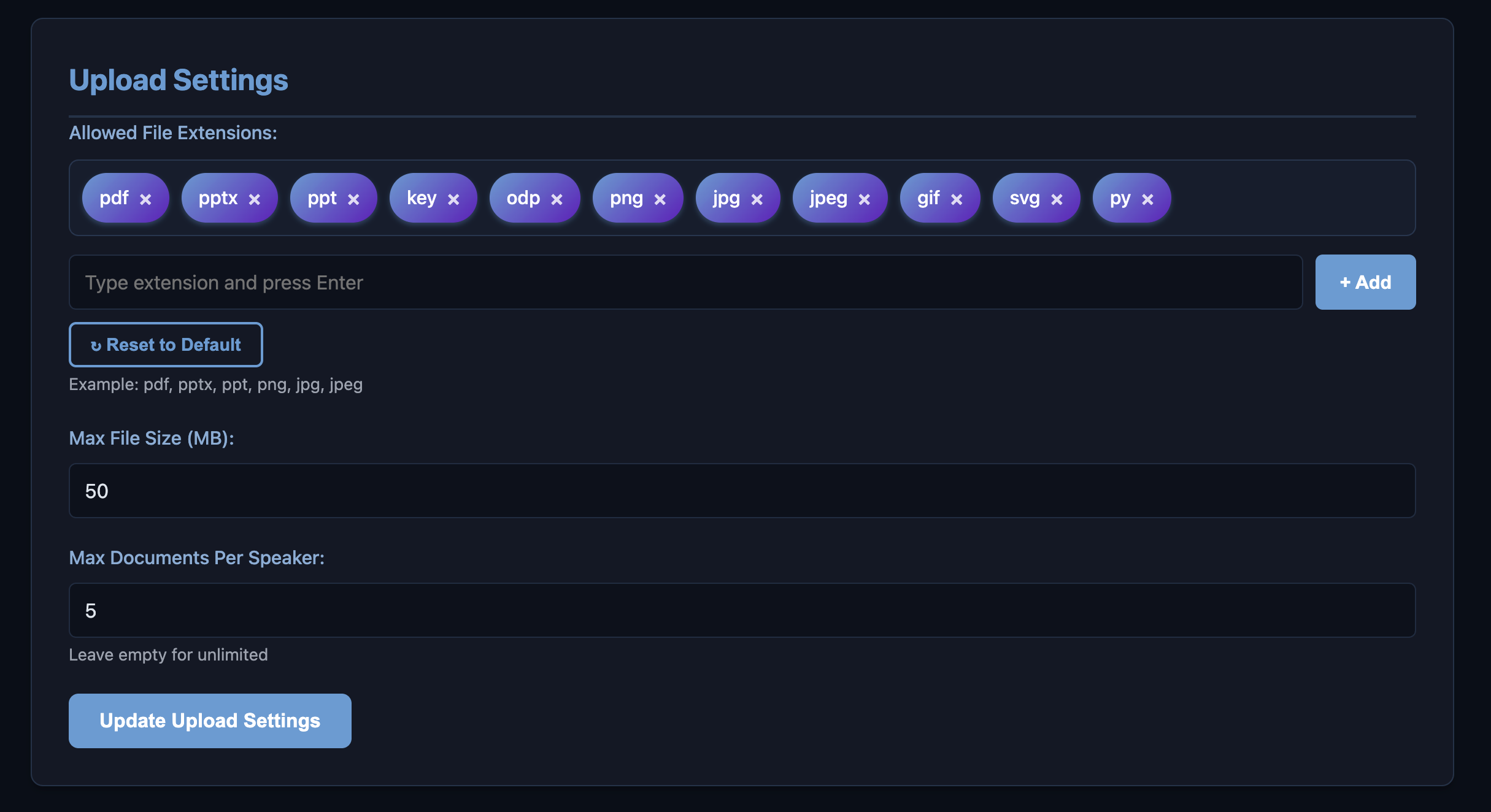Remove the py extension chip
The width and height of the screenshot is (1491, 812).
[x=1147, y=198]
